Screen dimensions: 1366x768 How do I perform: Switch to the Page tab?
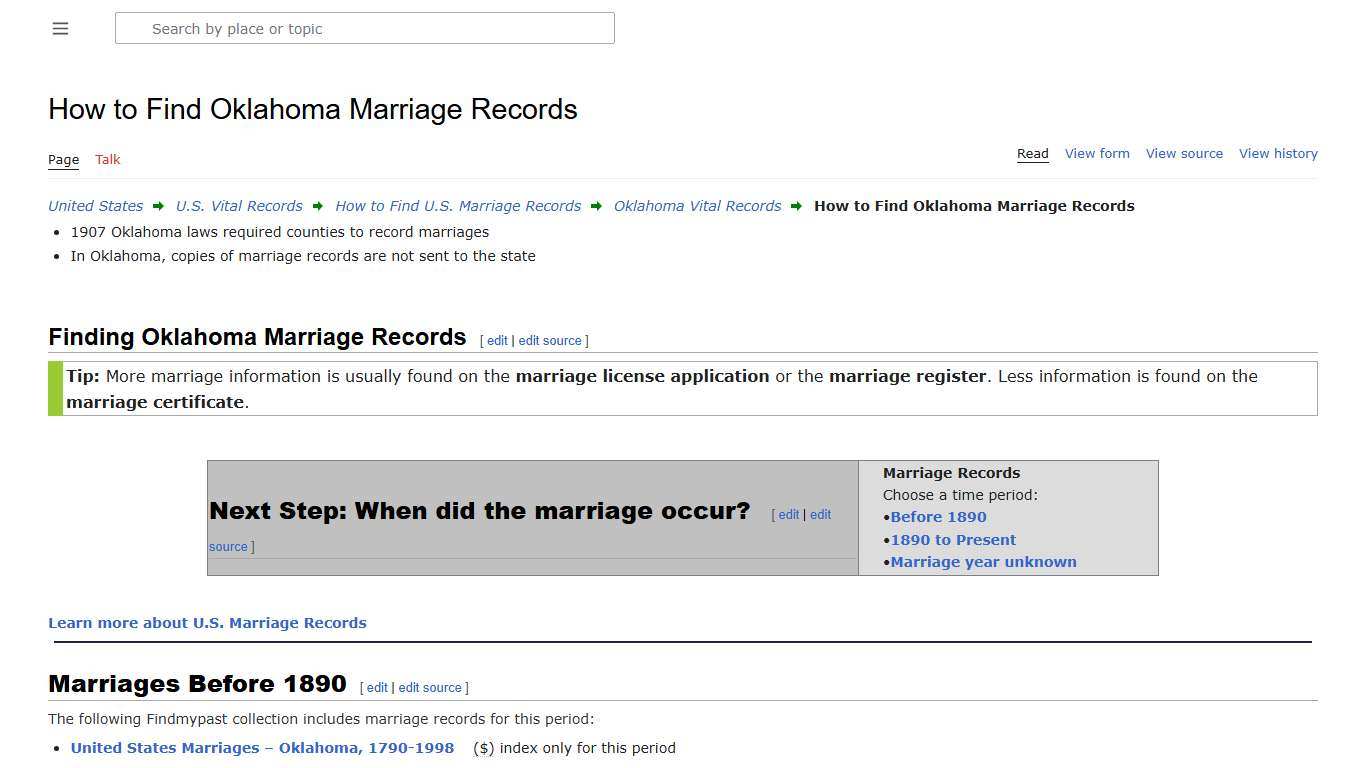click(x=63, y=159)
